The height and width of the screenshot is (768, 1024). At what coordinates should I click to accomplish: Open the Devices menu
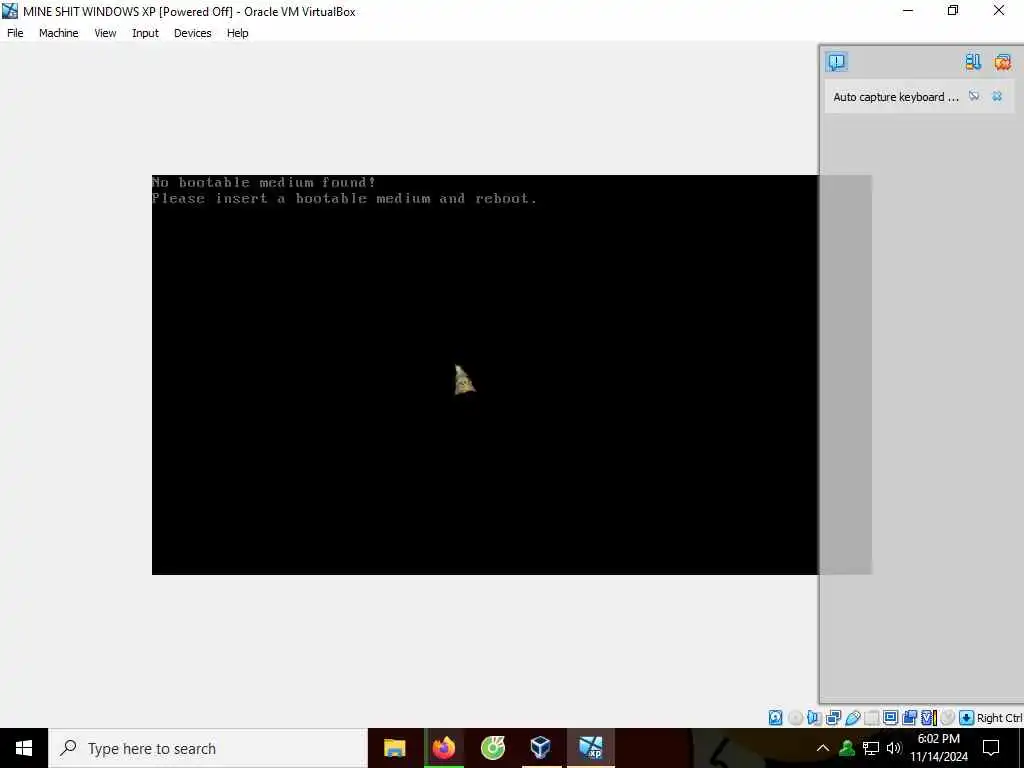click(x=192, y=33)
